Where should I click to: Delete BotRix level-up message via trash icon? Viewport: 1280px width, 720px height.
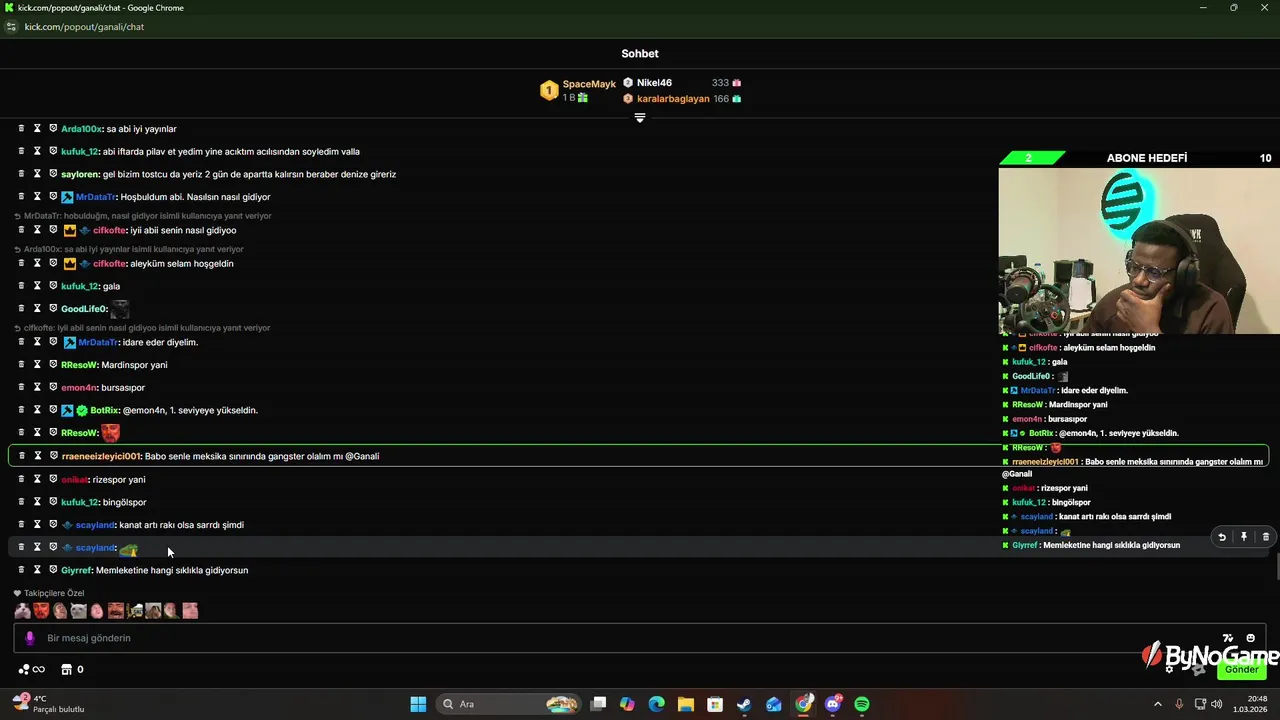tap(21, 410)
